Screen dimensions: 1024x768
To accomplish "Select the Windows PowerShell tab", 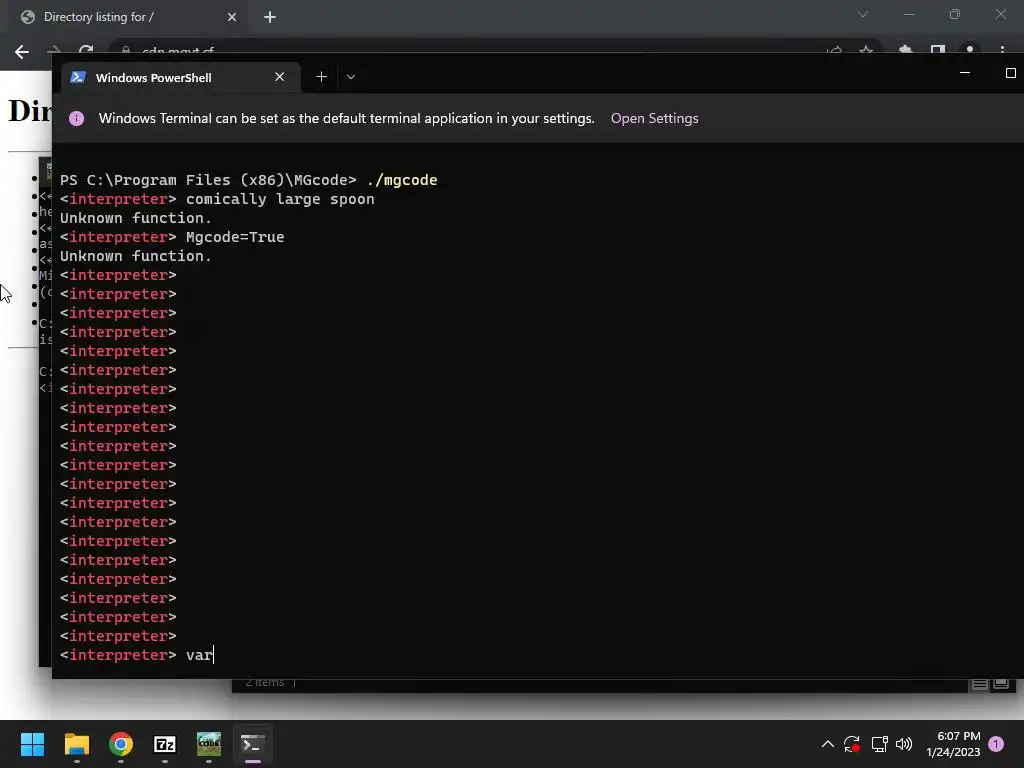I will point(180,77).
